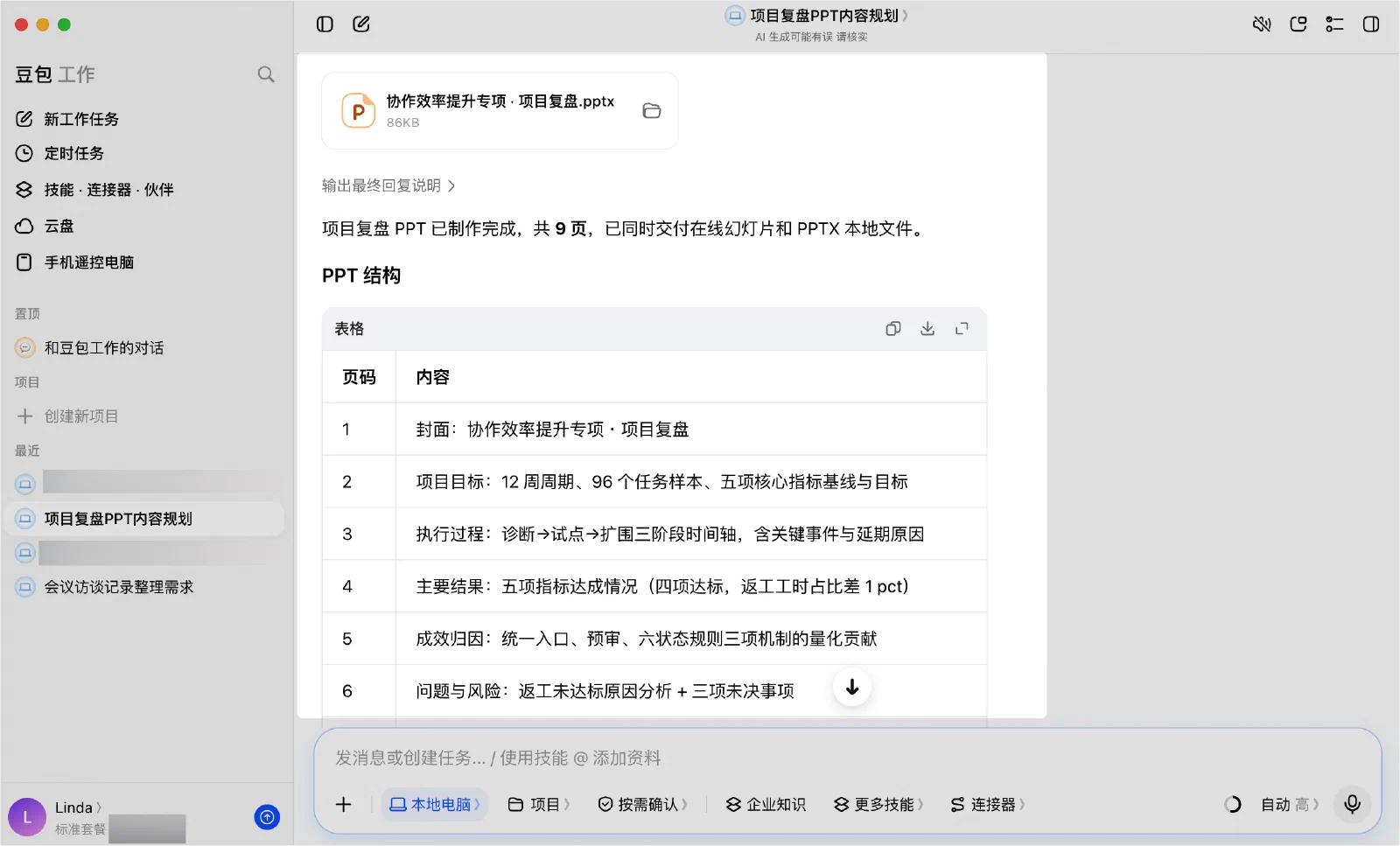Click the header icon left of the task list icon
Viewport: 1400px width, 846px height.
tap(1298, 24)
